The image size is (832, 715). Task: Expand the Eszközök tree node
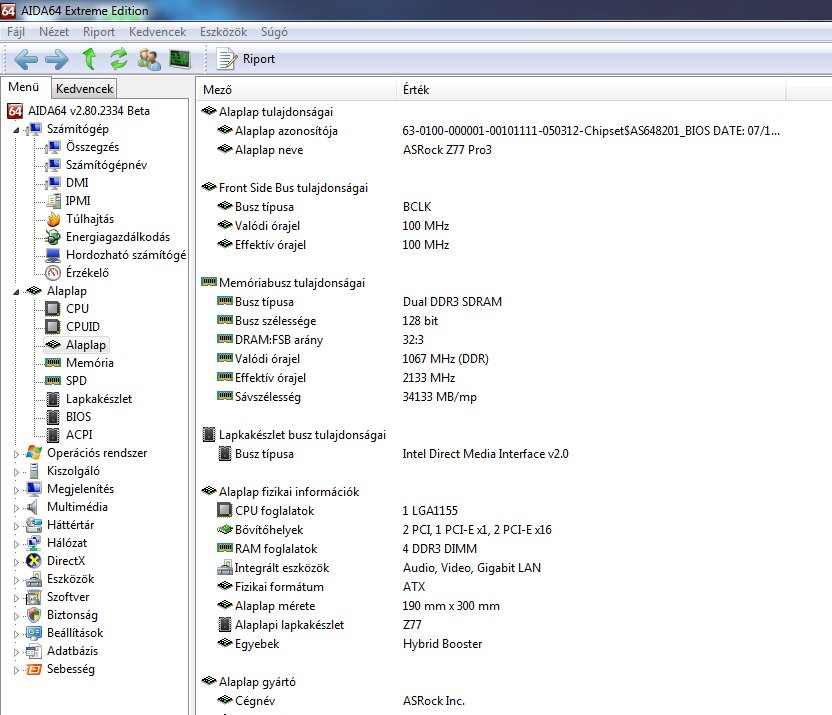click(x=16, y=580)
